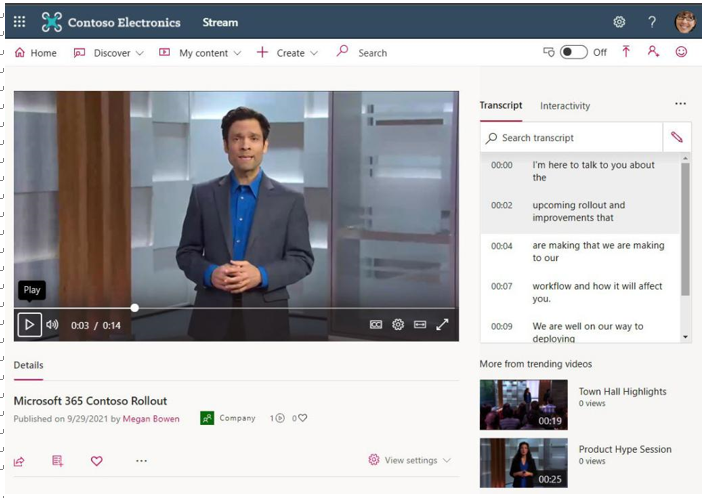Click the transcript scrollbar thumb
Screen dimensions: 705x498
(685, 229)
